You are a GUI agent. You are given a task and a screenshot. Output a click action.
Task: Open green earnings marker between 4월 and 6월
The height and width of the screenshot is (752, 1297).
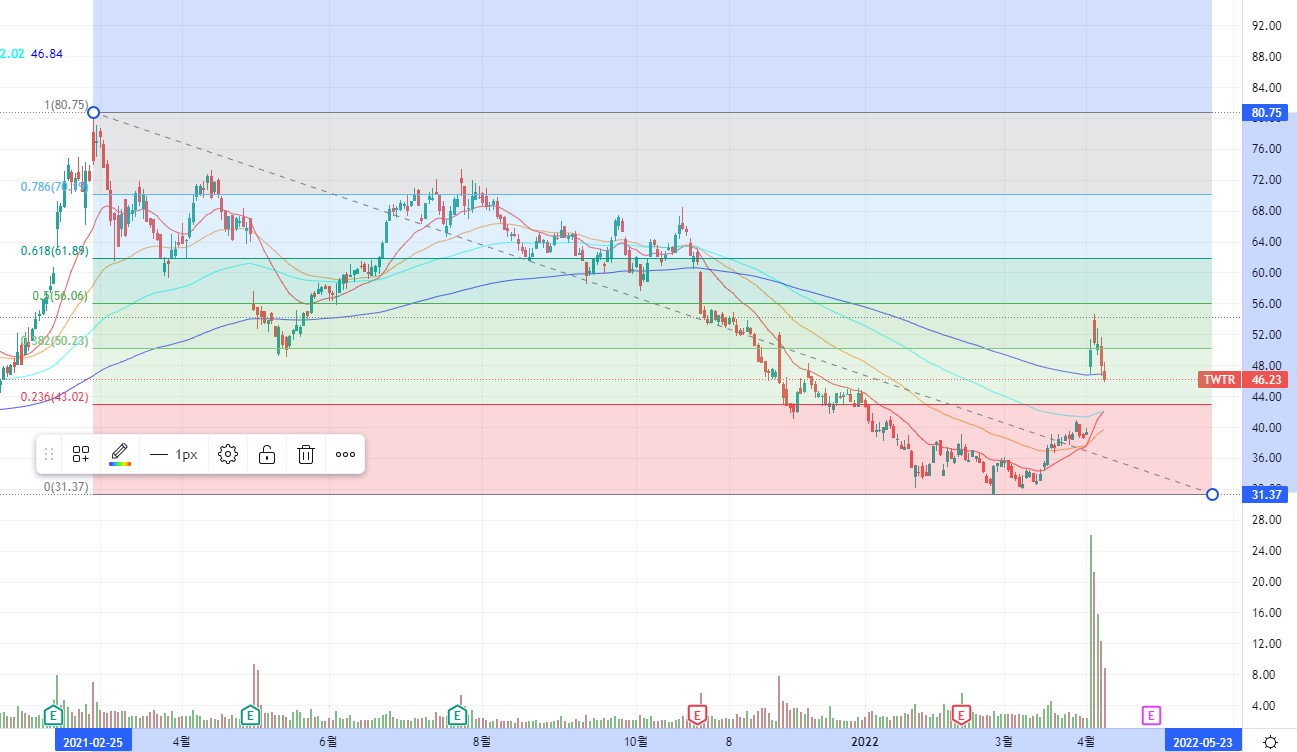coord(250,715)
